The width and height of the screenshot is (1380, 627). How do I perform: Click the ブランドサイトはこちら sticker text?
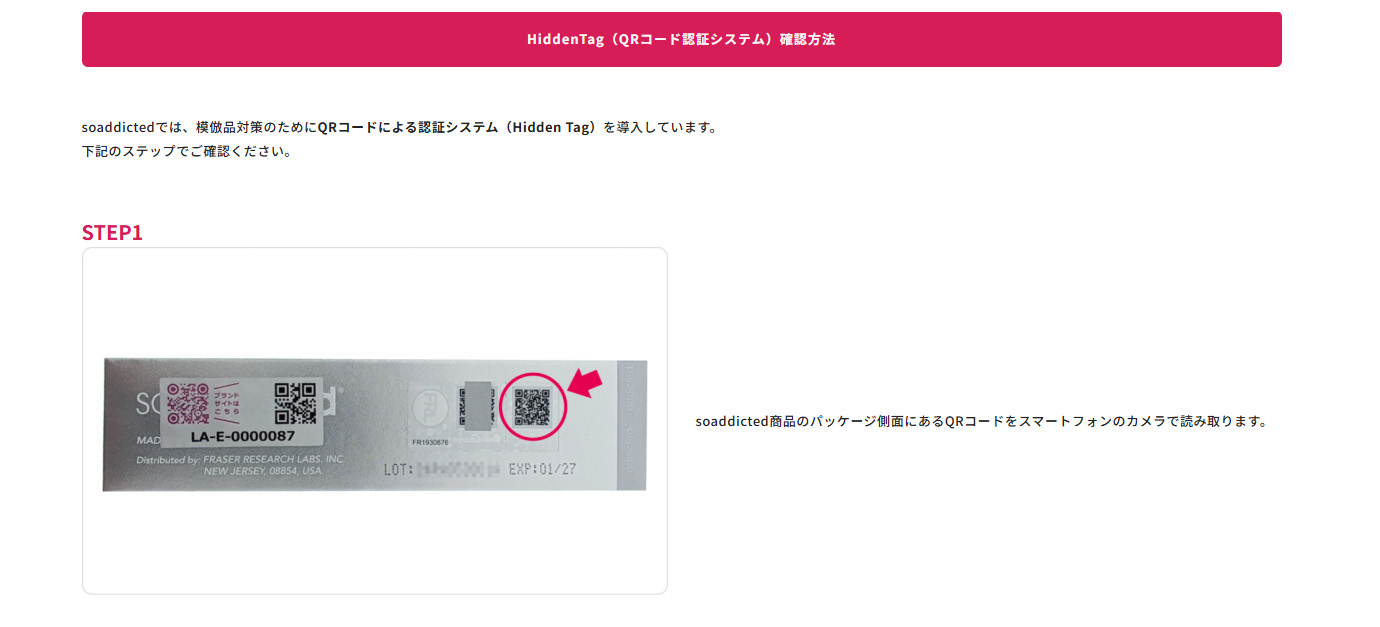coord(225,402)
